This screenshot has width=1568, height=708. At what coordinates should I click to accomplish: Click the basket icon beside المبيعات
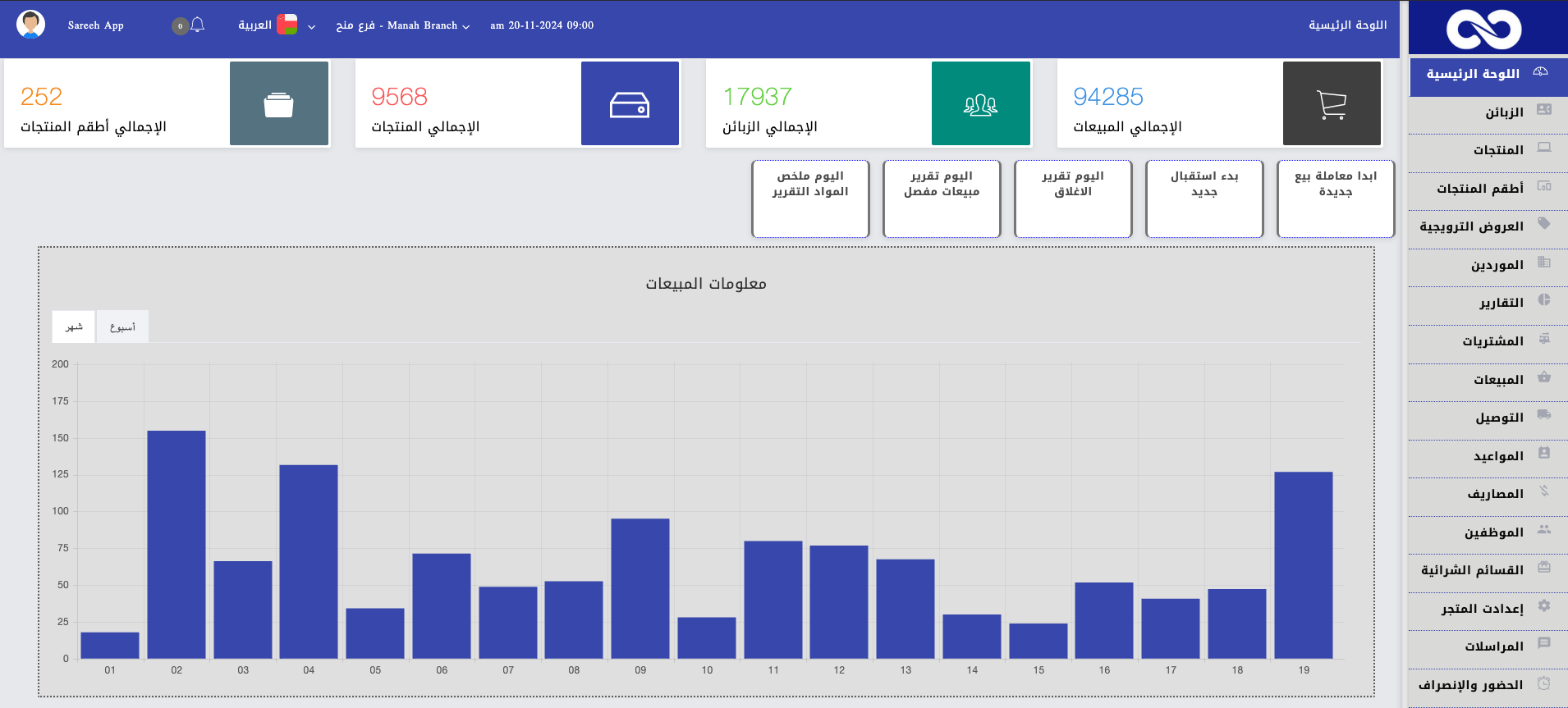click(x=1544, y=377)
